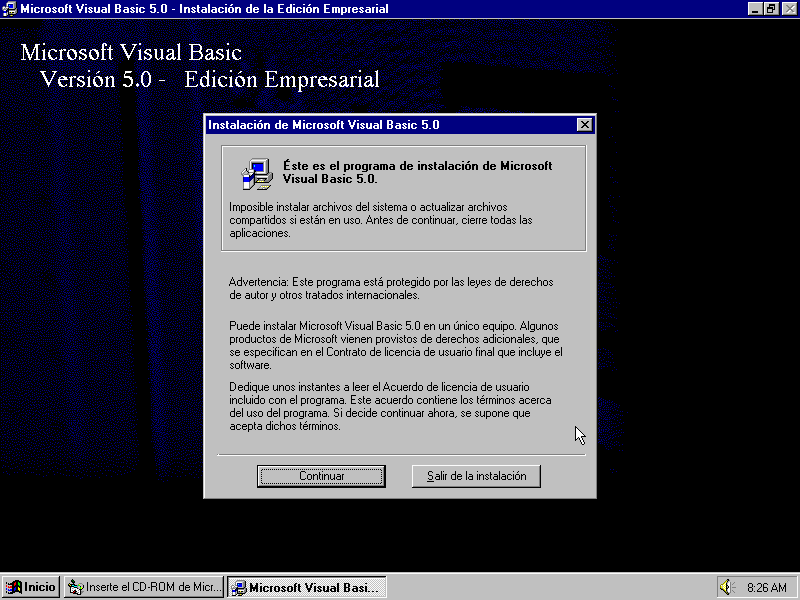The width and height of the screenshot is (800, 600).
Task: Click the 'Imposible instalar archivos' paragraph
Action: point(381,220)
